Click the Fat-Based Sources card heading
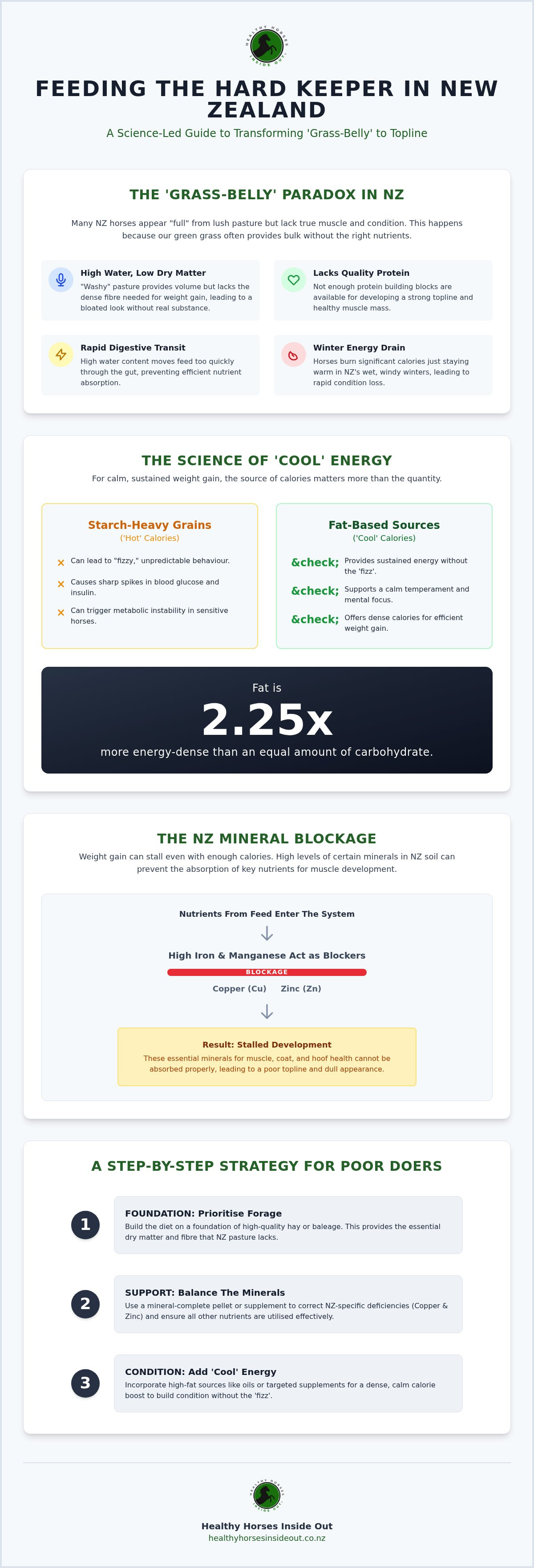534x1568 pixels. [x=384, y=525]
